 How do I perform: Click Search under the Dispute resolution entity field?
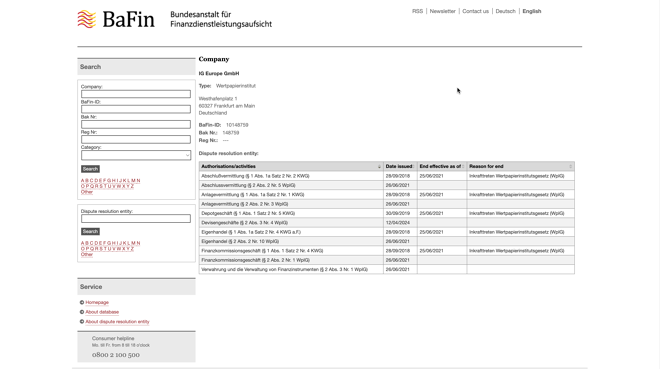point(90,231)
